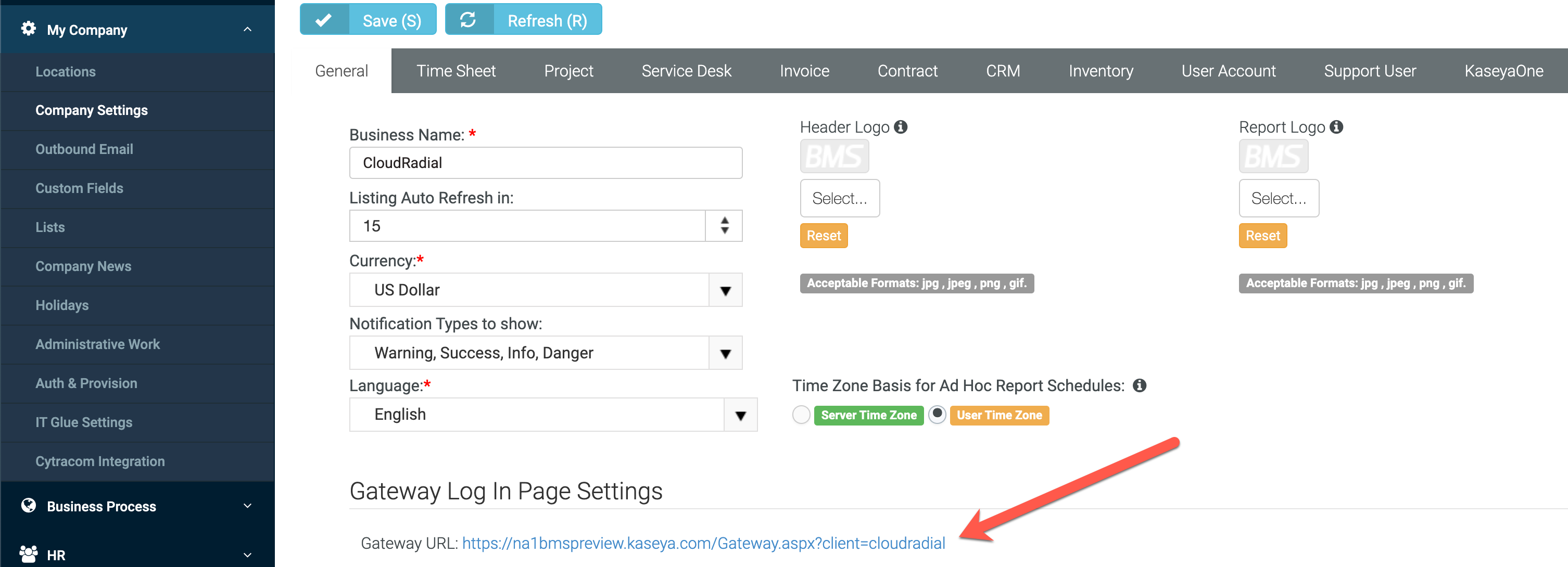Expand the HR menu section
The image size is (1568, 567).
click(247, 554)
